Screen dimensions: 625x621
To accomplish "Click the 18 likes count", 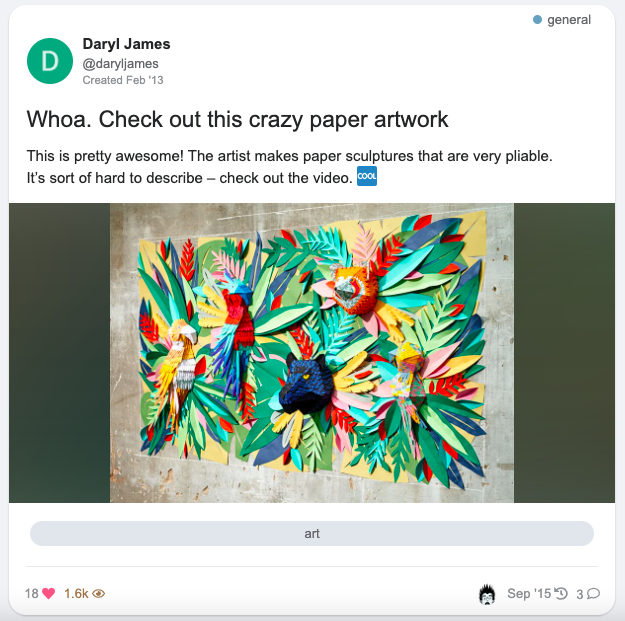I will pyautogui.click(x=31, y=593).
